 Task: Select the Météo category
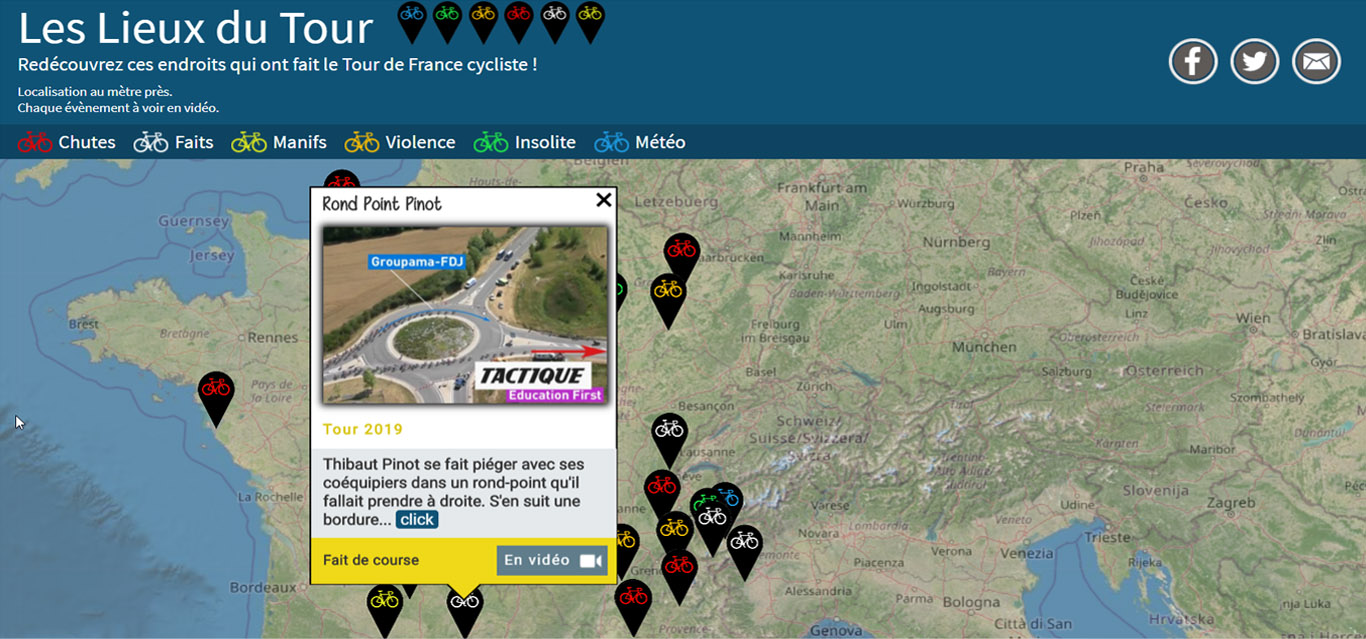pyautogui.click(x=640, y=143)
